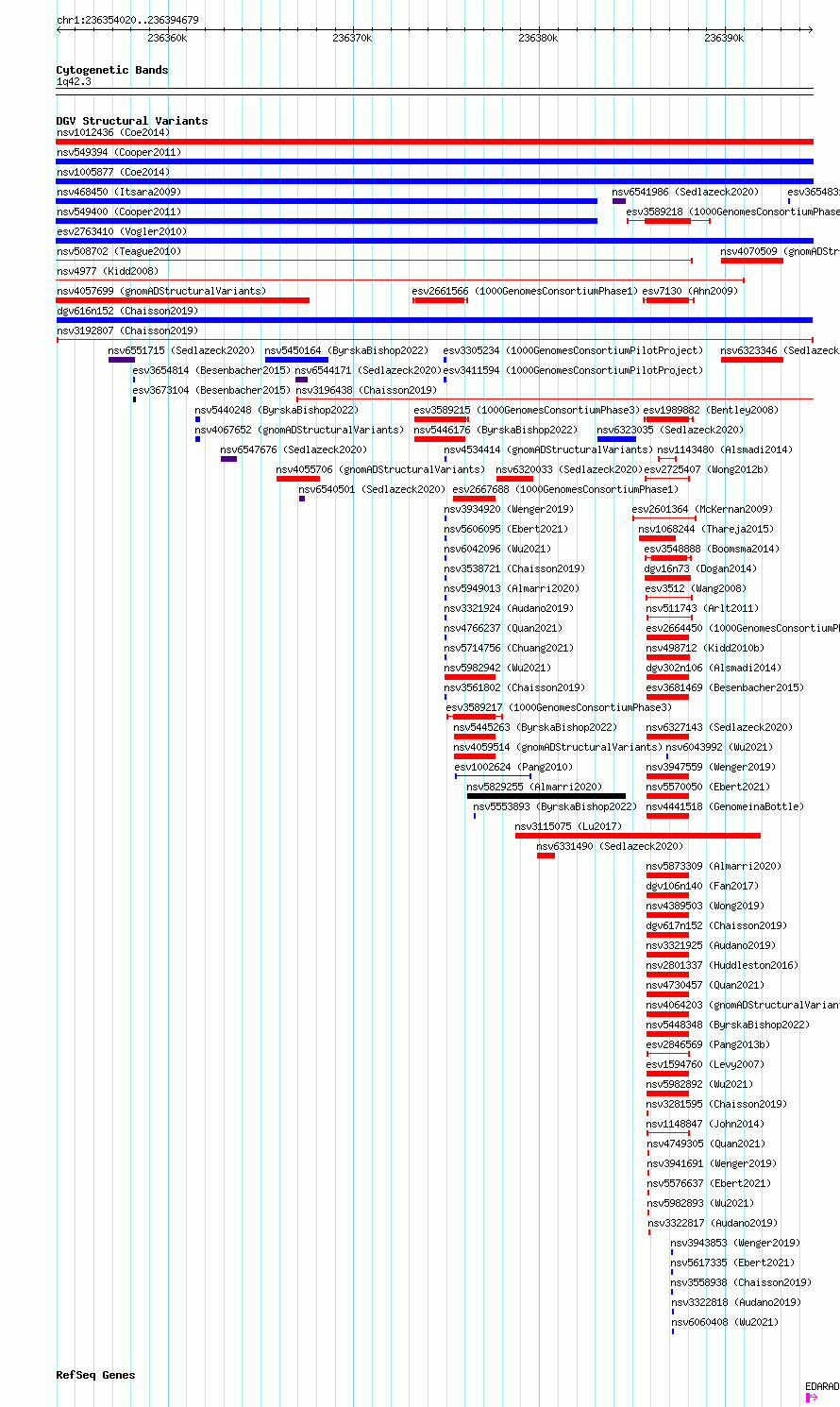This screenshot has height=1407, width=840.
Task: Click the nsv6551715 (Sedlazeck2020) purple bar
Action: [x=122, y=360]
